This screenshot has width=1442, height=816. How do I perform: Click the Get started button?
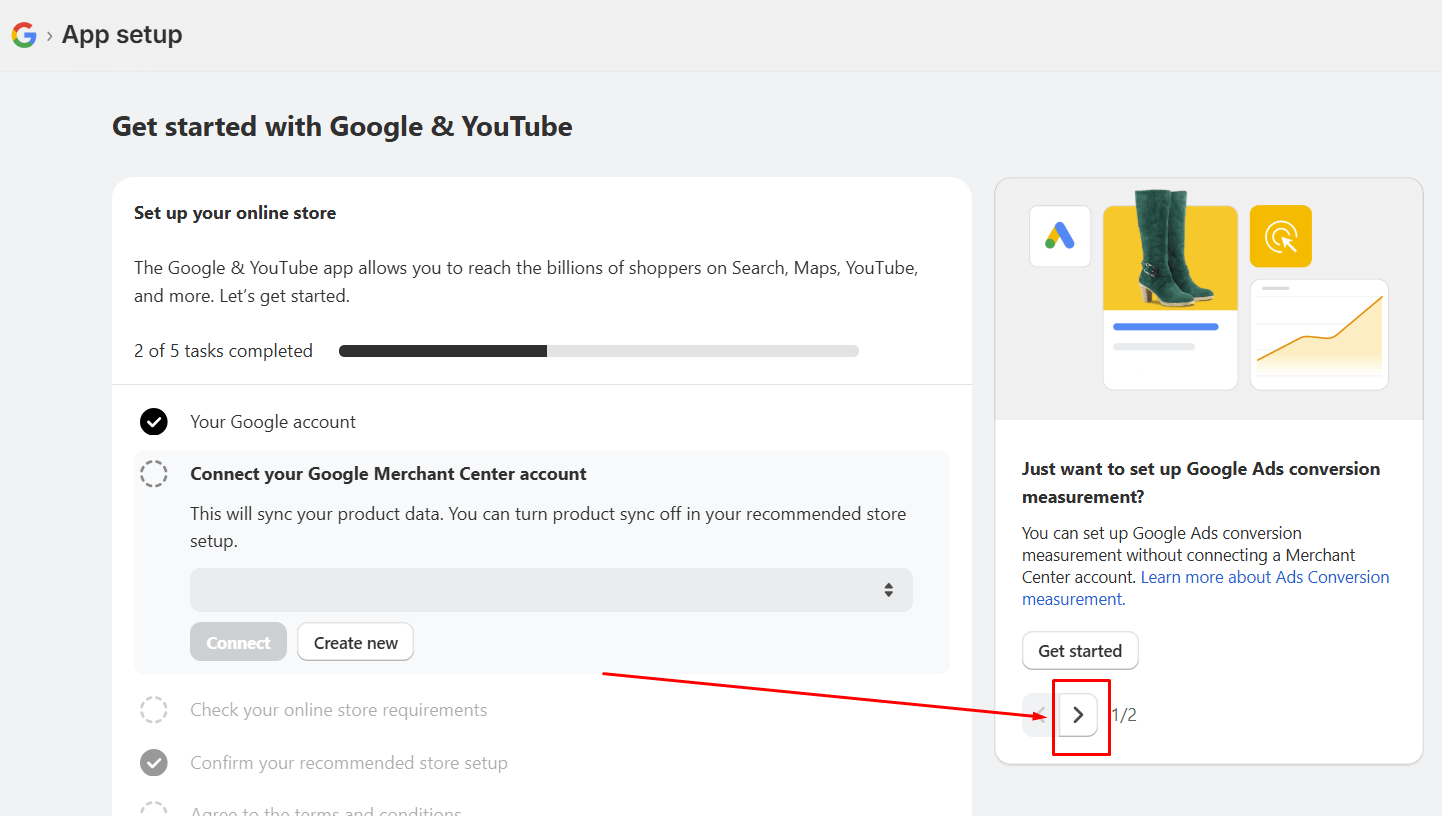[1080, 650]
